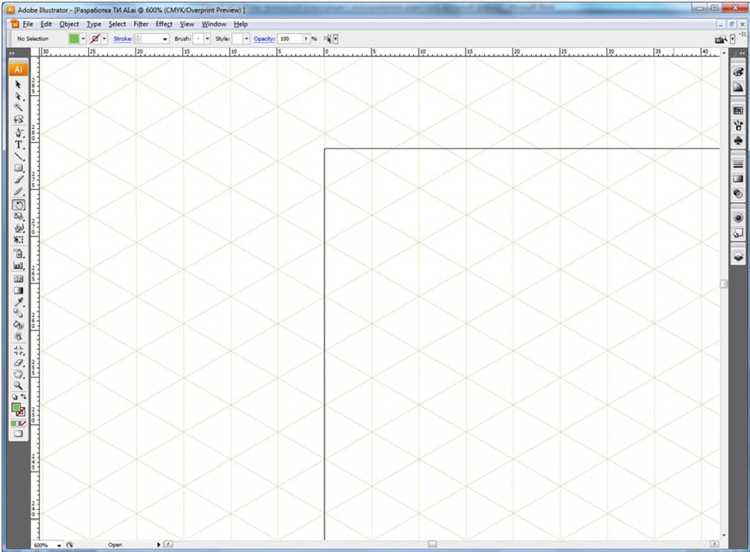The height and width of the screenshot is (552, 750).
Task: Select the Free Transform tool
Action: tap(18, 240)
